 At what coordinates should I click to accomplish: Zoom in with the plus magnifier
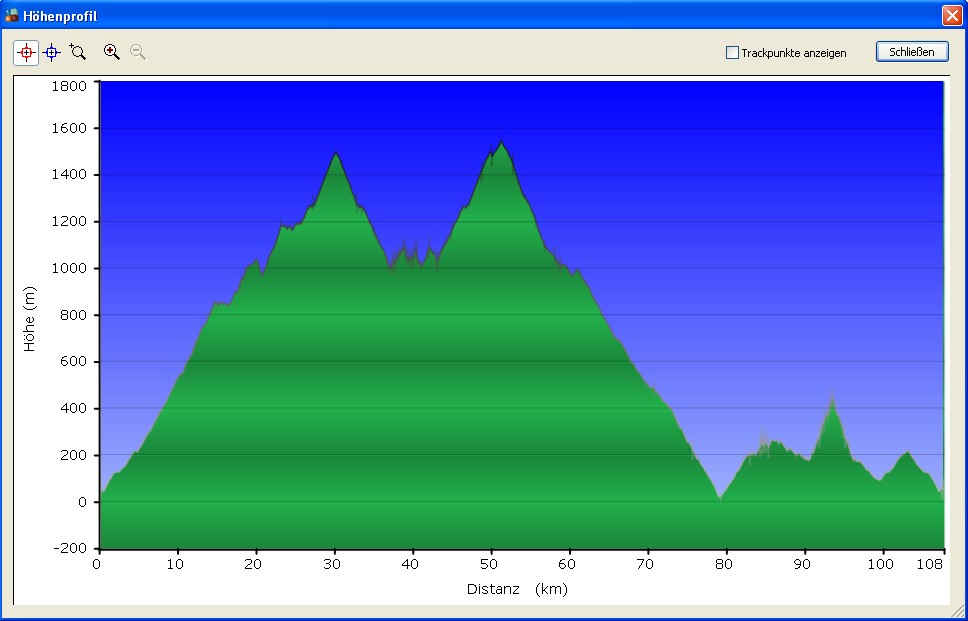click(x=112, y=52)
